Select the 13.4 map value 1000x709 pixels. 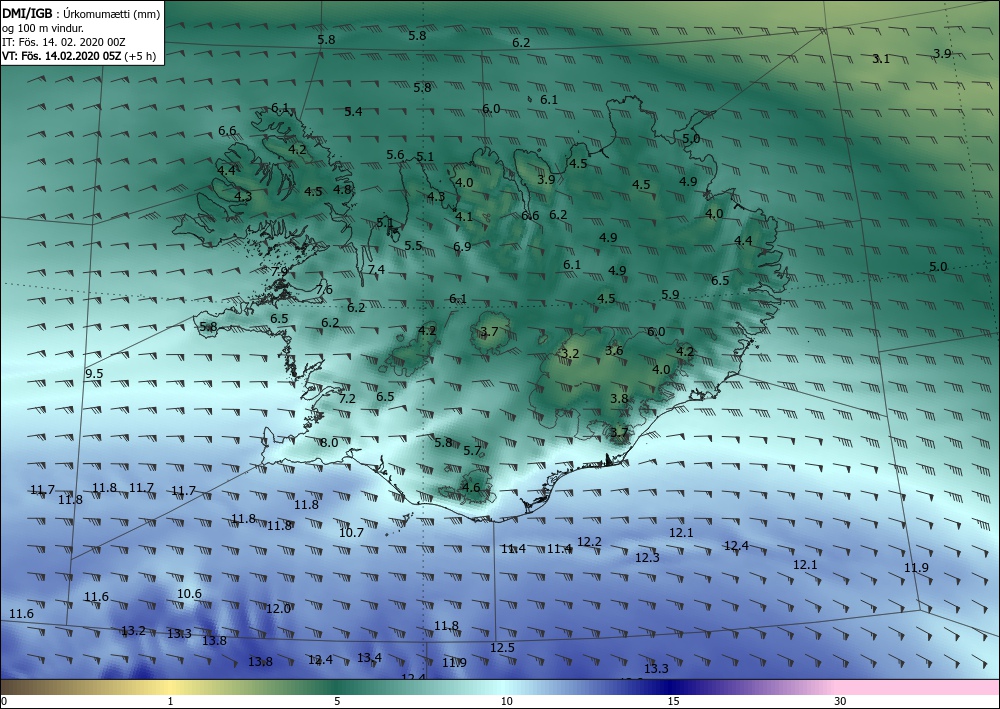(369, 657)
